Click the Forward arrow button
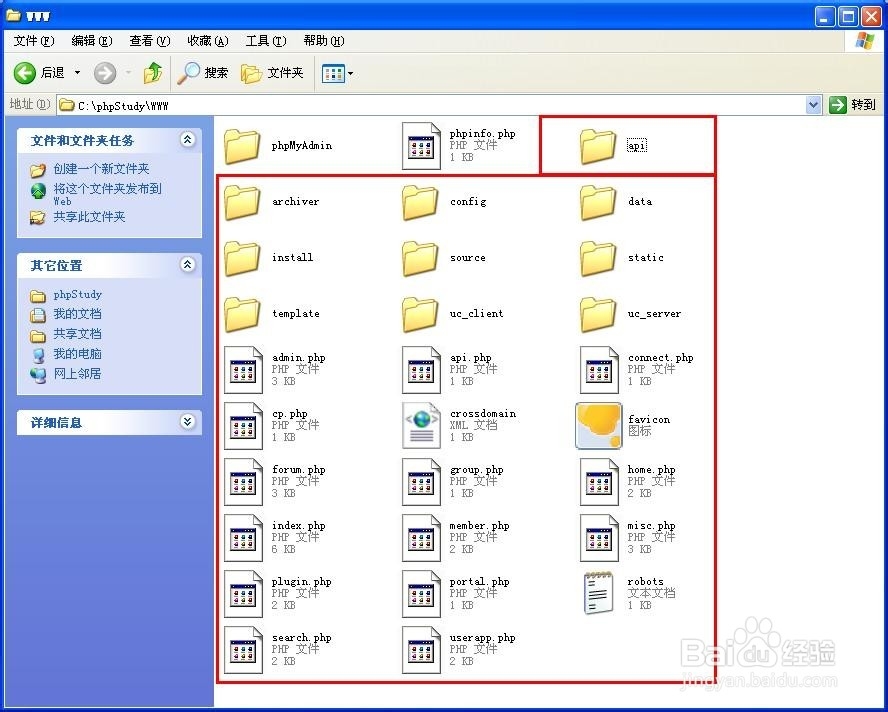 pyautogui.click(x=105, y=73)
